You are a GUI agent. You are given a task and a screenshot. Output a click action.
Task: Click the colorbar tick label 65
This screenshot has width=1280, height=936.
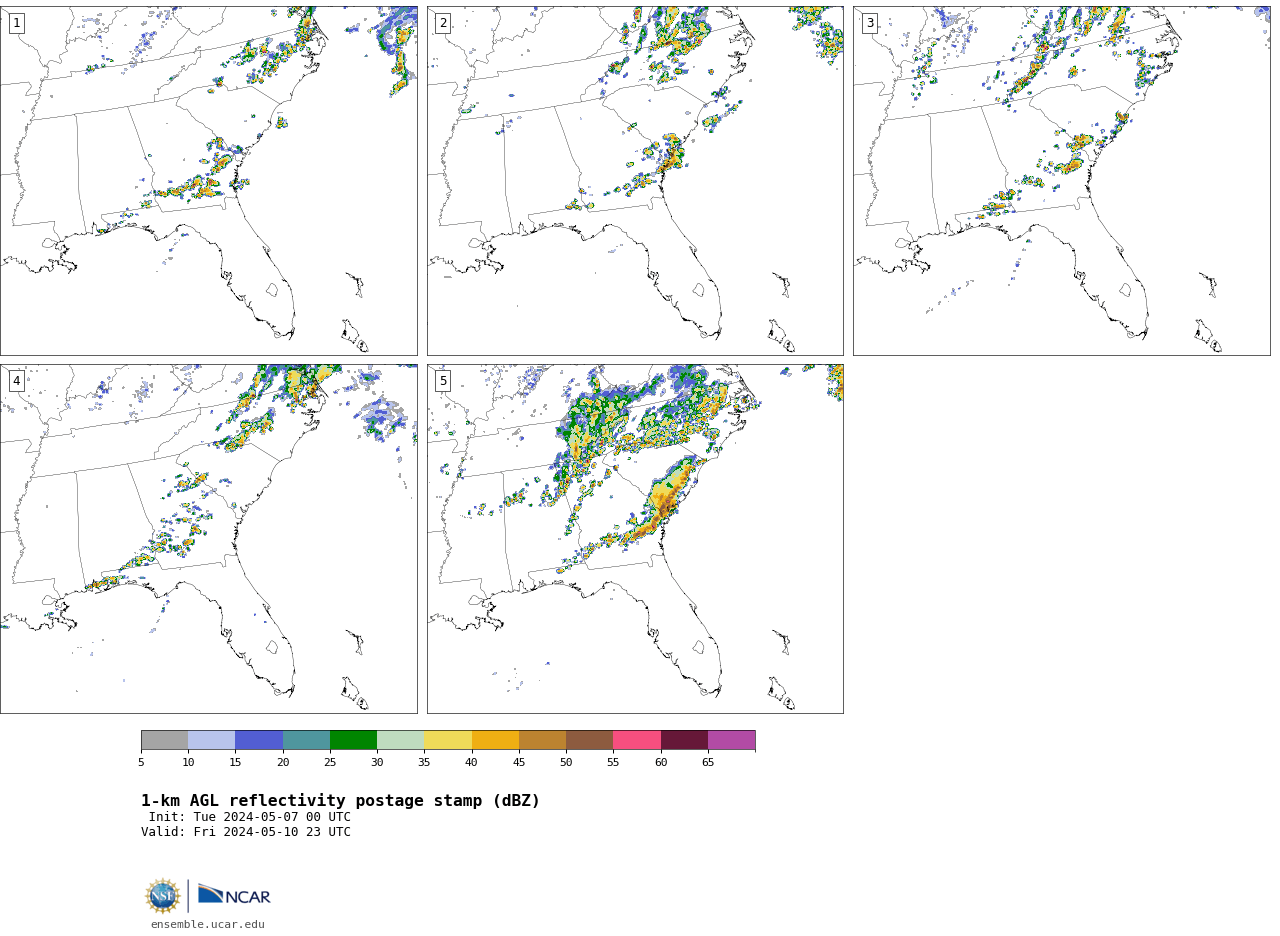pyautogui.click(x=708, y=763)
